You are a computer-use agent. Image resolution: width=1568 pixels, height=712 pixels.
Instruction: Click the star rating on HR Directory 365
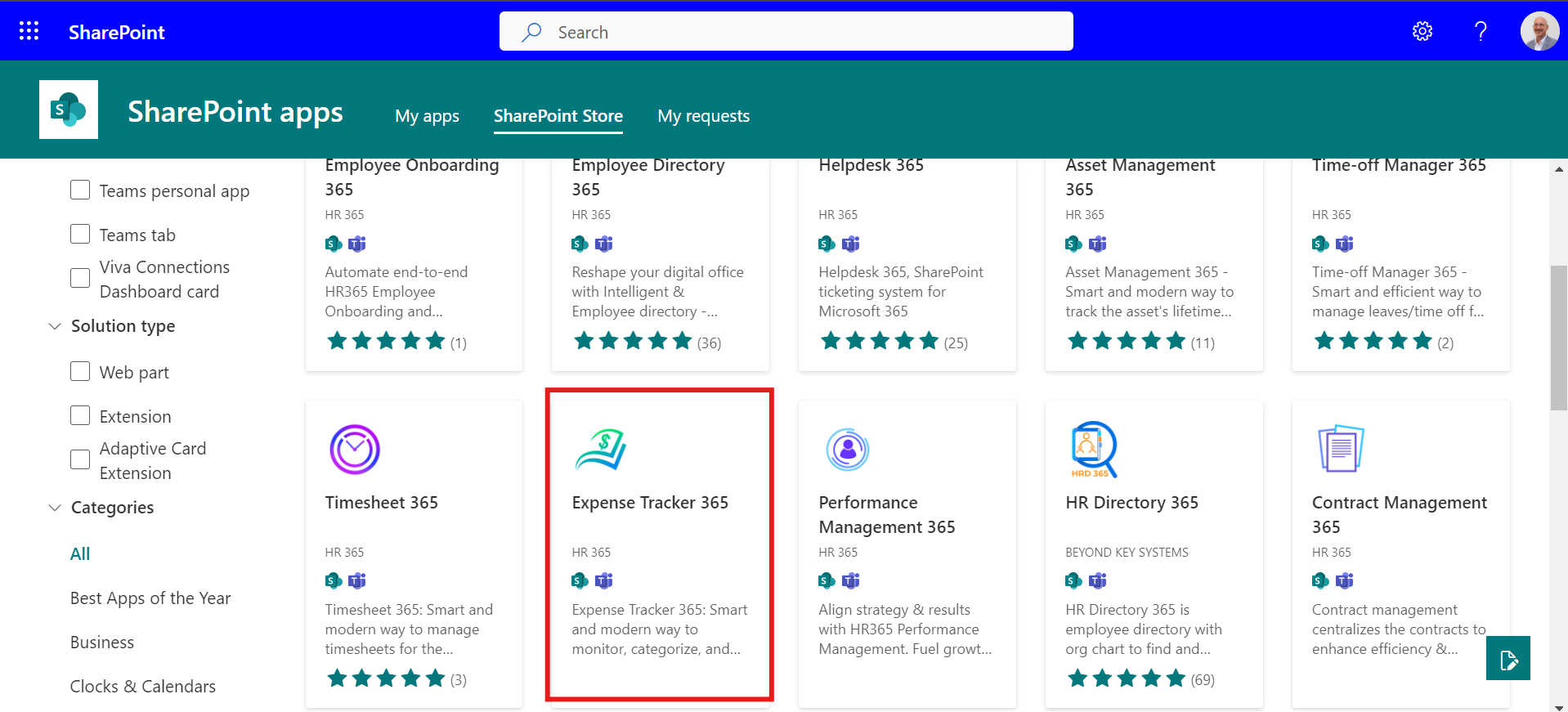coord(1127,678)
